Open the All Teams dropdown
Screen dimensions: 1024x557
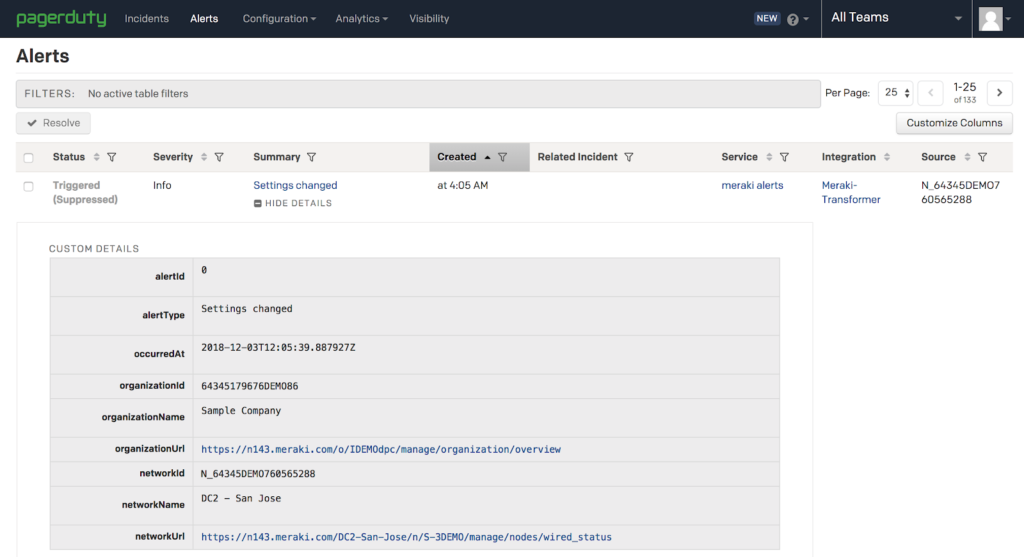896,18
